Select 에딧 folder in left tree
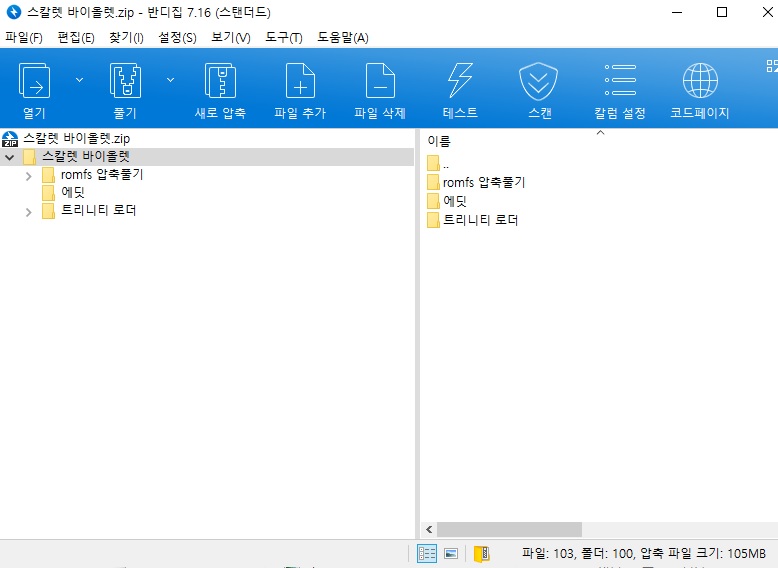Image resolution: width=778 pixels, height=568 pixels. 73,192
